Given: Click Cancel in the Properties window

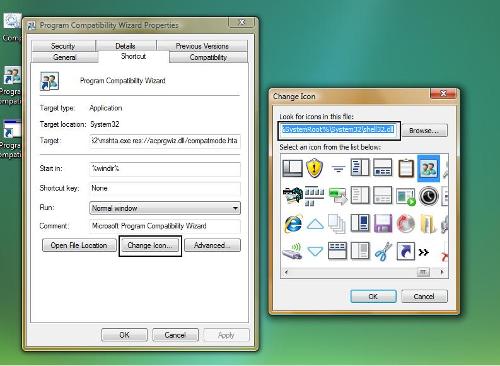Looking at the screenshot, I should point(175,335).
